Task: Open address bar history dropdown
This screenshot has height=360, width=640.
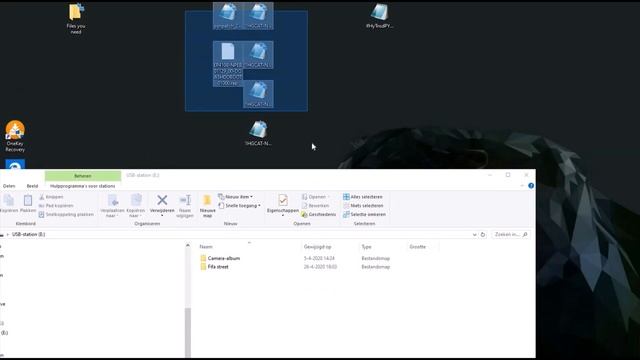Action: click(474, 235)
